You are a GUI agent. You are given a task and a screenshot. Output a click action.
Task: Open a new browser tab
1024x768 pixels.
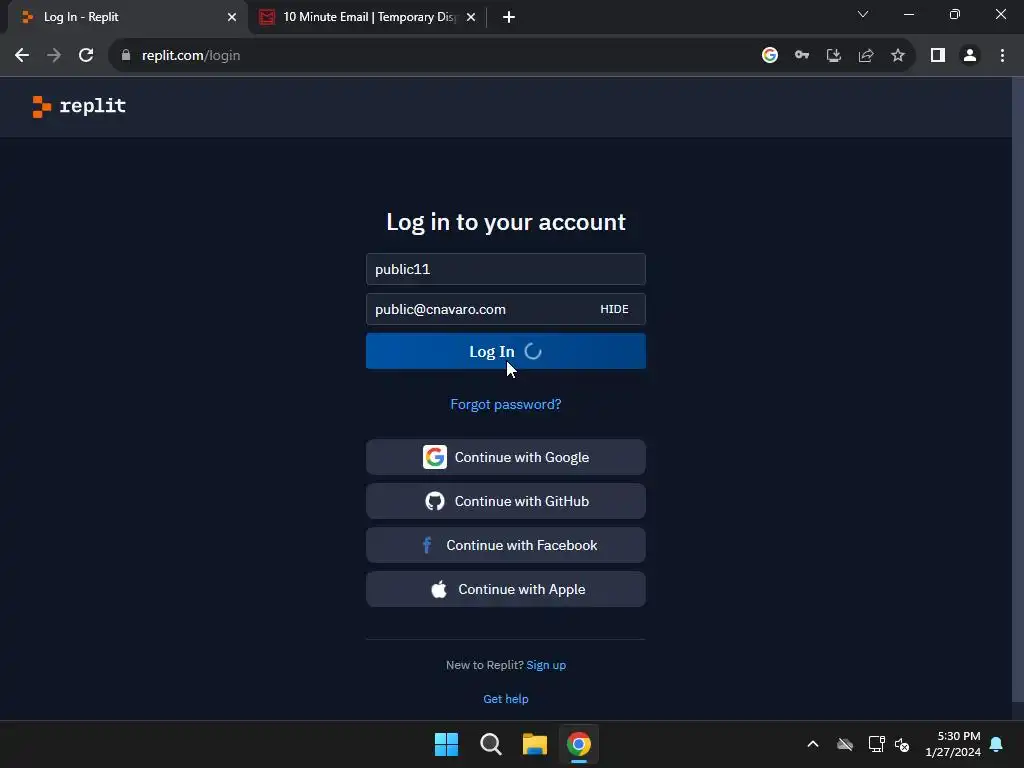(509, 17)
